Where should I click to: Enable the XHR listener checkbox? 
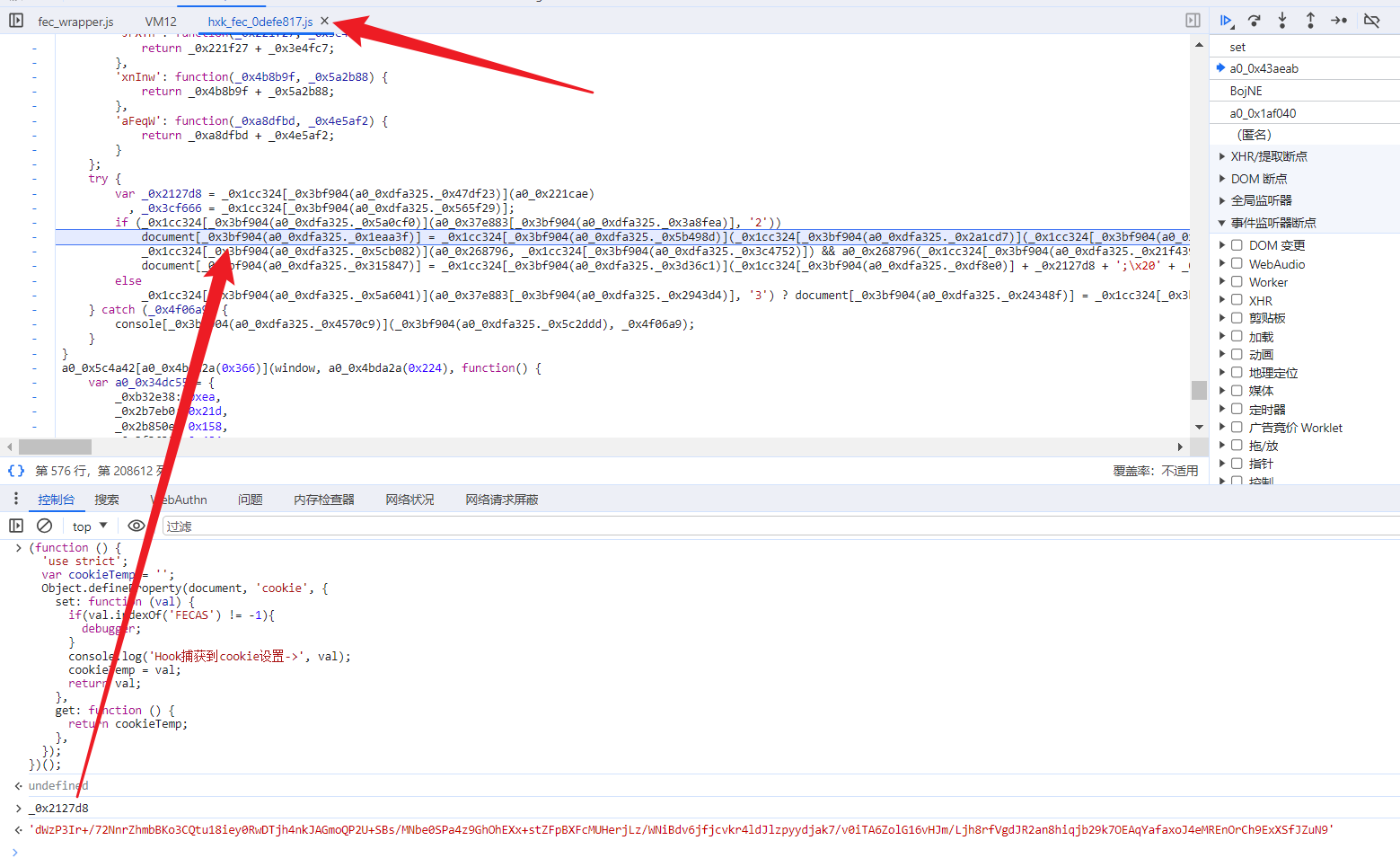(1237, 300)
